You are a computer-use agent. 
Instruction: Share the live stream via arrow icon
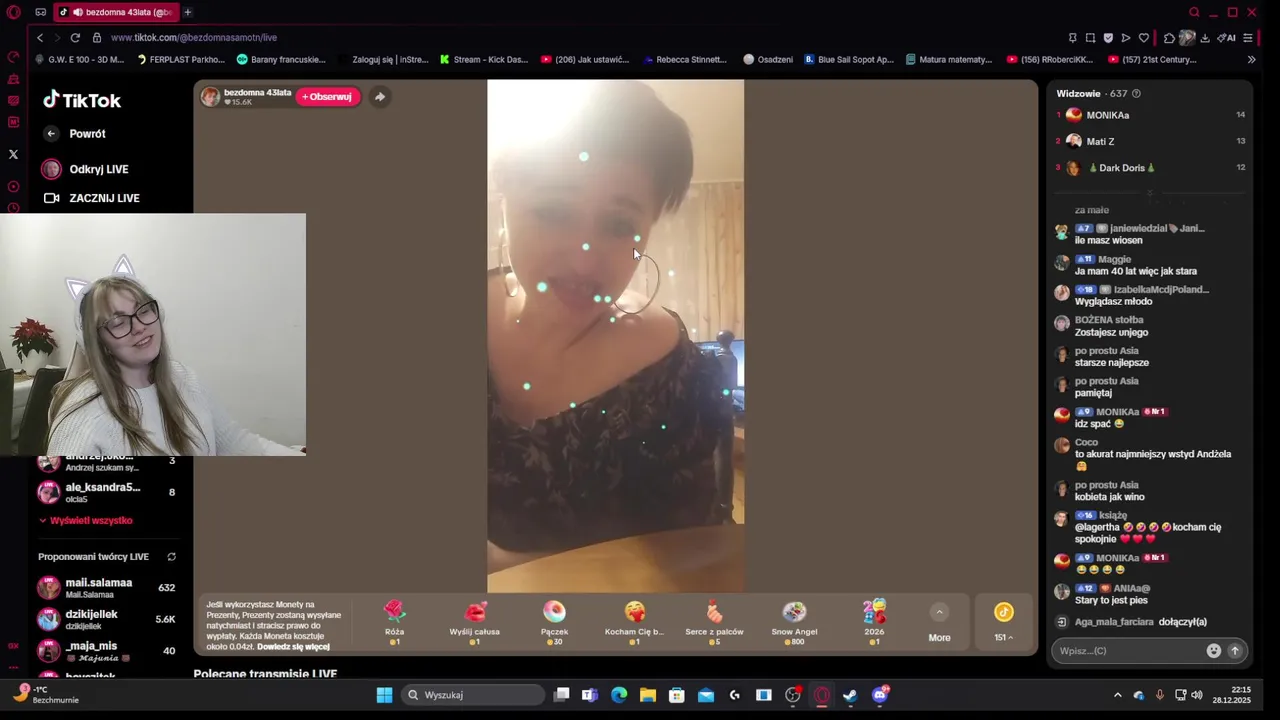[379, 97]
